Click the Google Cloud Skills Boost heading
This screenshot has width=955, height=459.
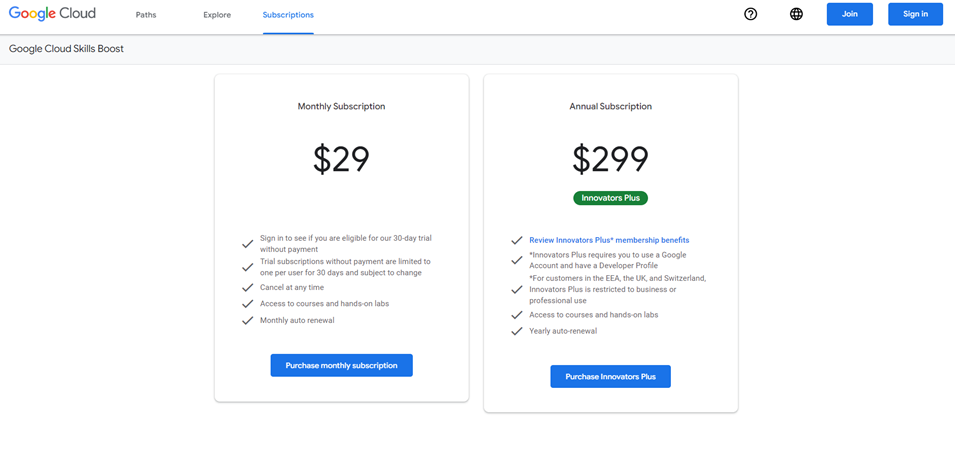(x=66, y=49)
